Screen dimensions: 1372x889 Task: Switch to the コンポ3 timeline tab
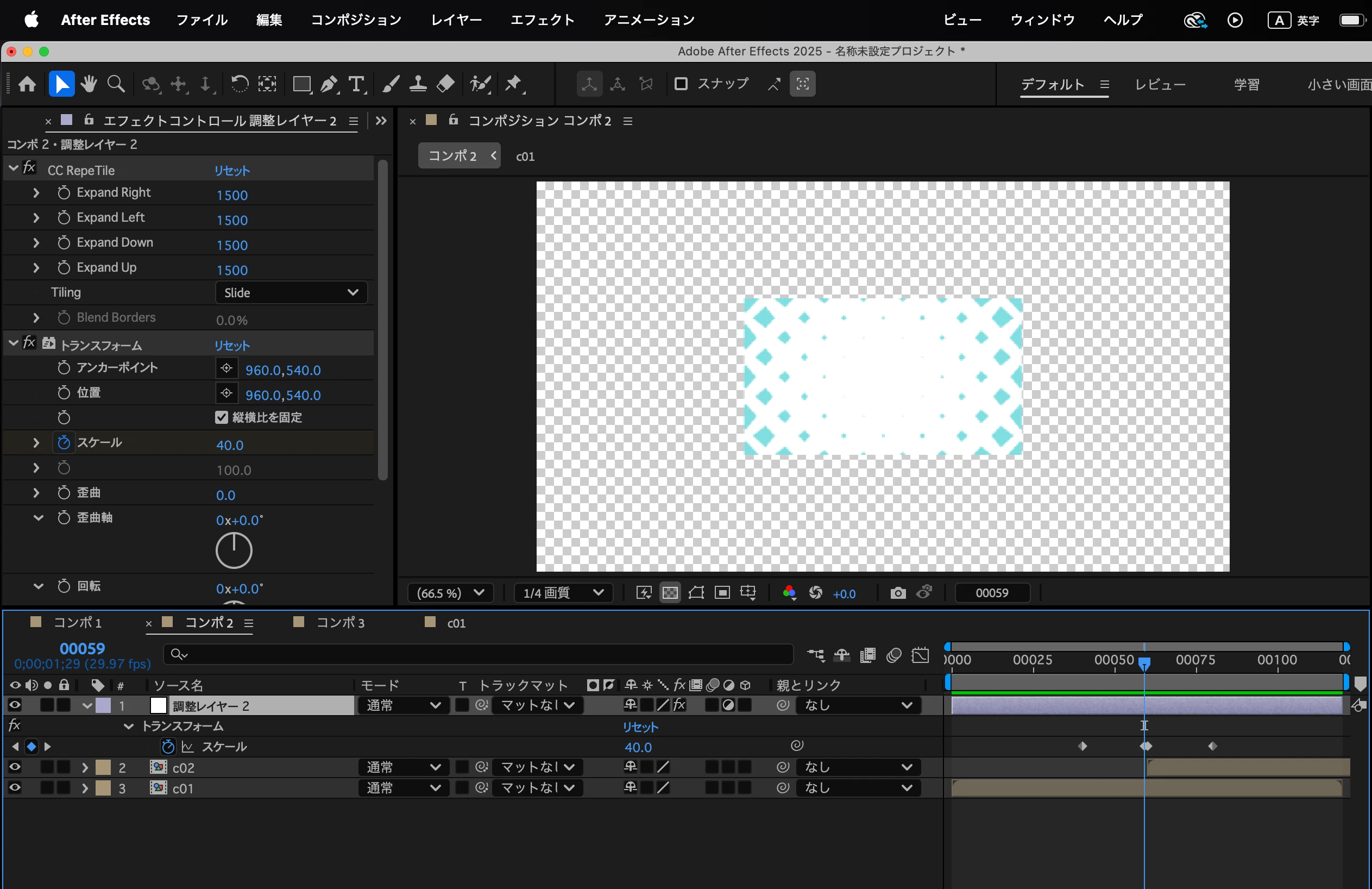(340, 623)
